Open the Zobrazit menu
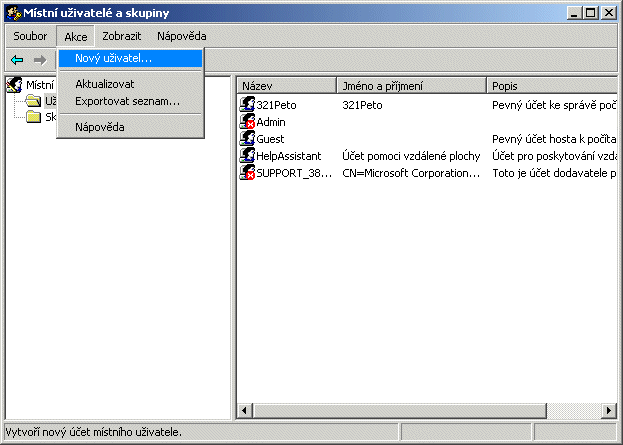Screen dimensions: 623x445 [120, 36]
